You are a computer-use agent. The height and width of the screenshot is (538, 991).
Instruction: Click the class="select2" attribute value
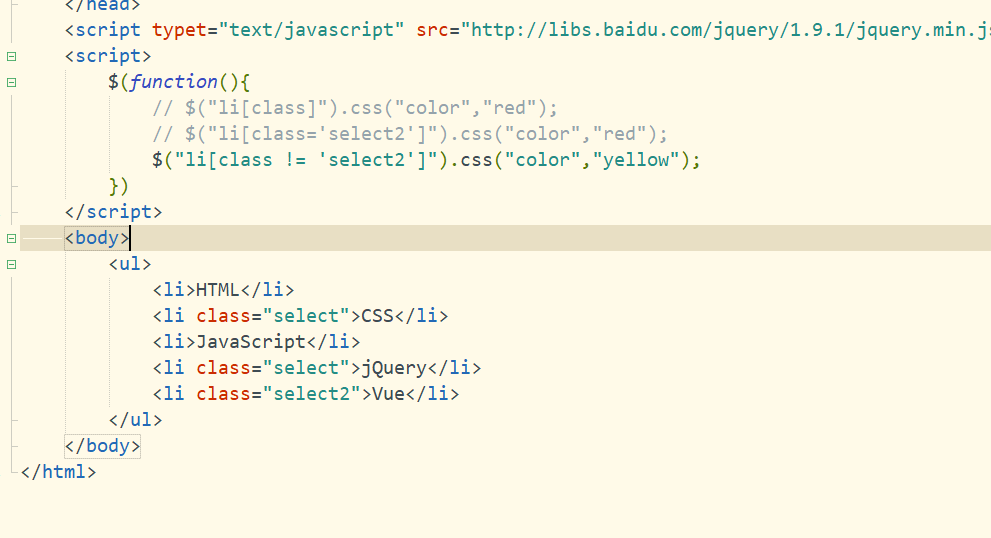(x=311, y=394)
